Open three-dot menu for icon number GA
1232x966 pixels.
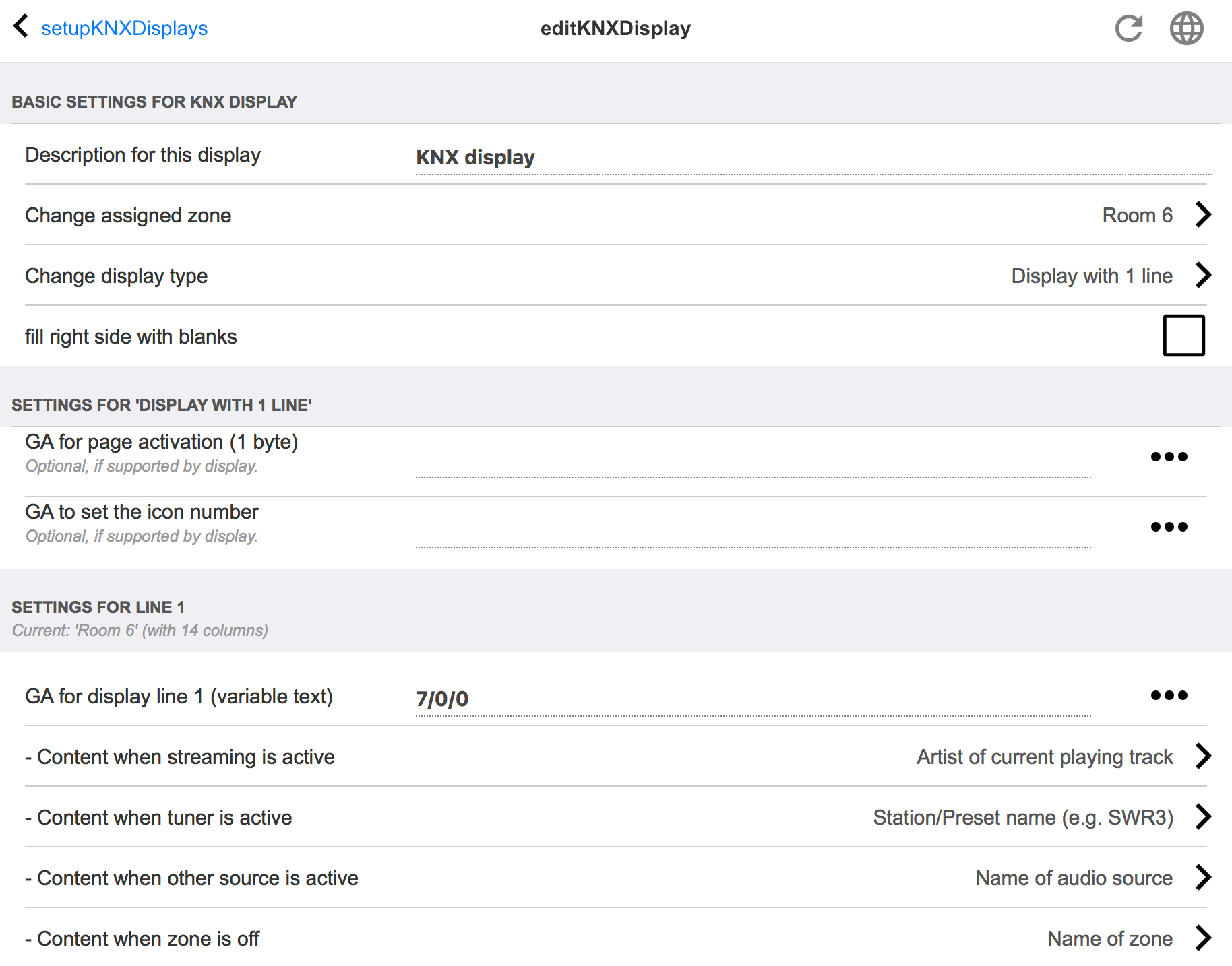pyautogui.click(x=1169, y=527)
